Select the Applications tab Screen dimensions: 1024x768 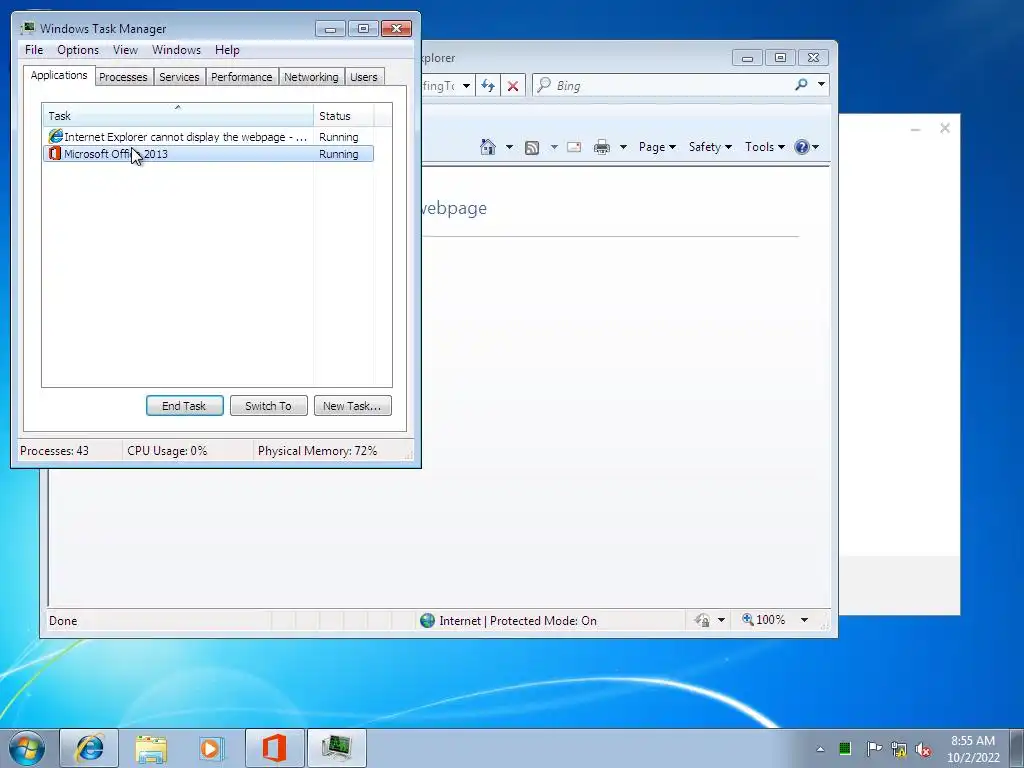click(x=59, y=75)
